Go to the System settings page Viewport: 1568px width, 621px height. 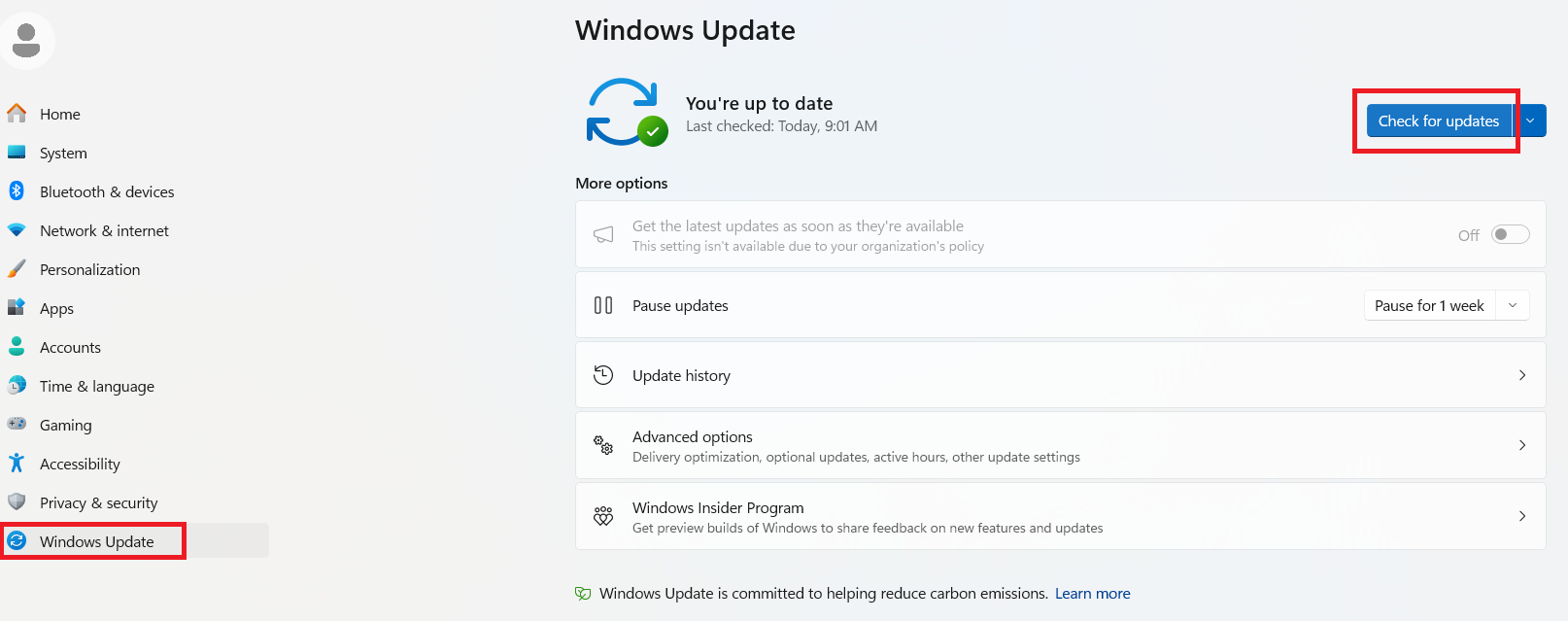[63, 153]
